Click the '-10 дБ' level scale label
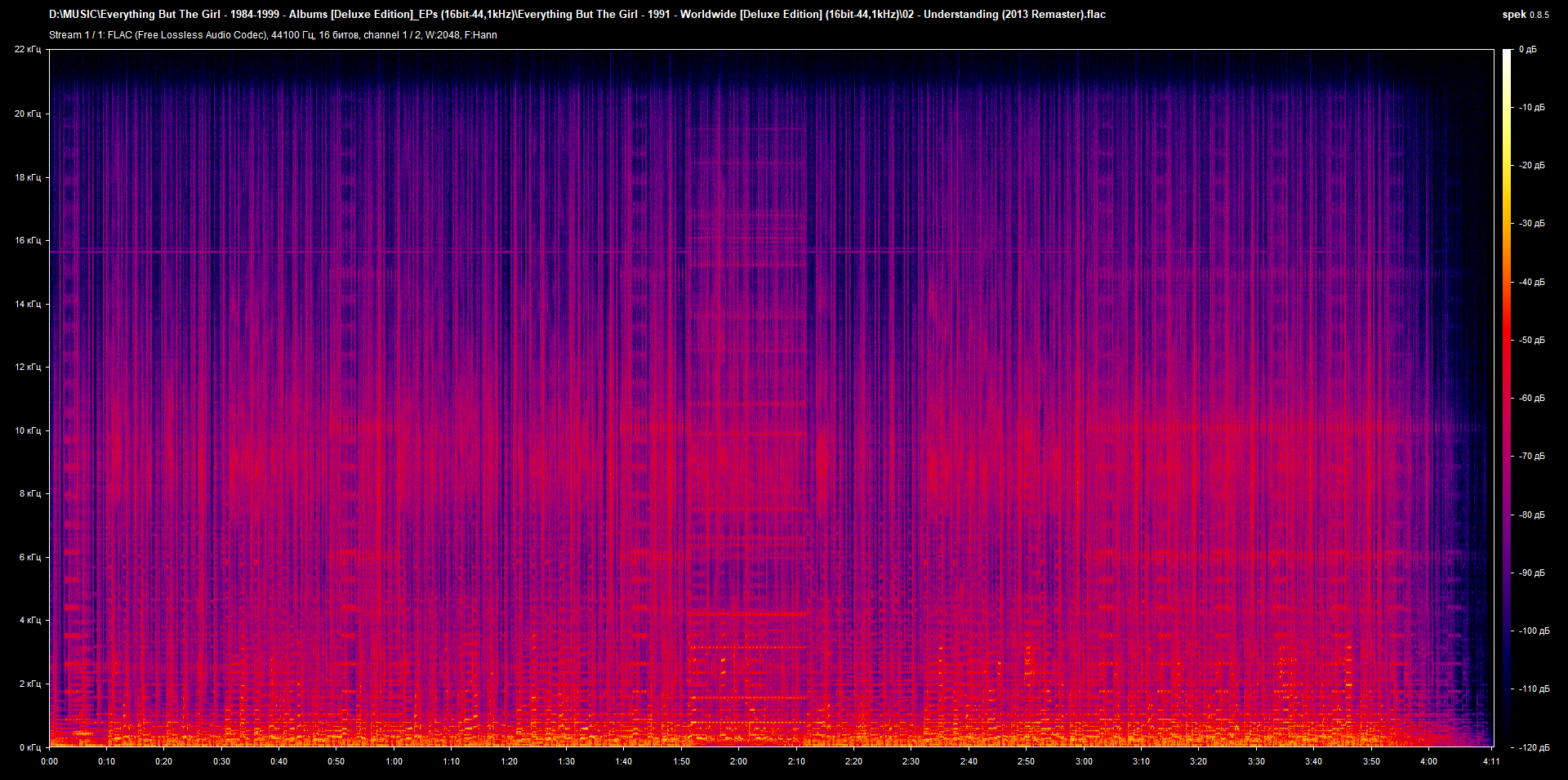 coord(1531,108)
